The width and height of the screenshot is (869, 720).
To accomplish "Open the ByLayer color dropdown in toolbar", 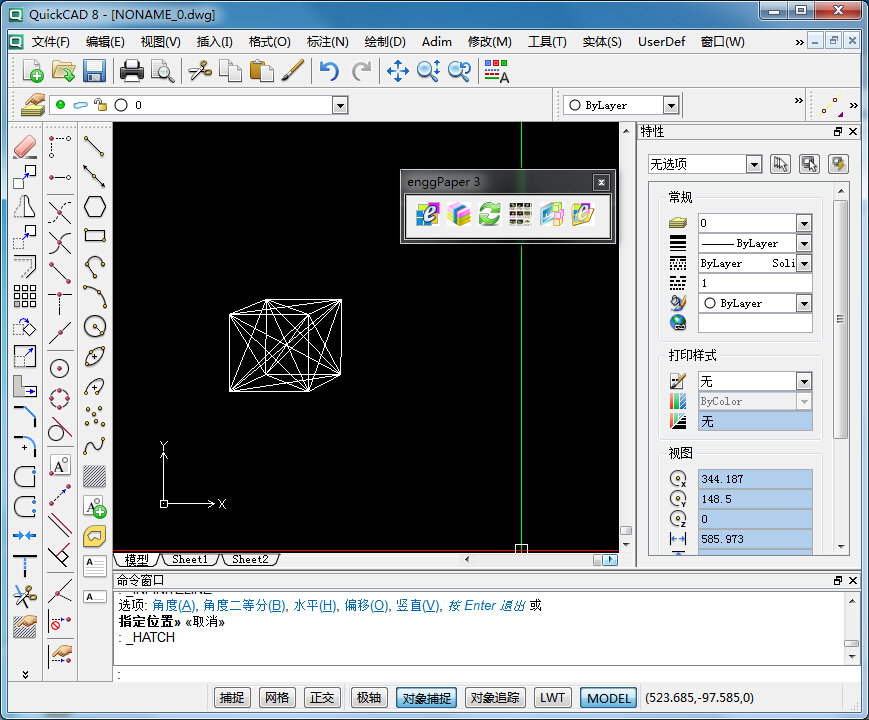I will click(670, 105).
